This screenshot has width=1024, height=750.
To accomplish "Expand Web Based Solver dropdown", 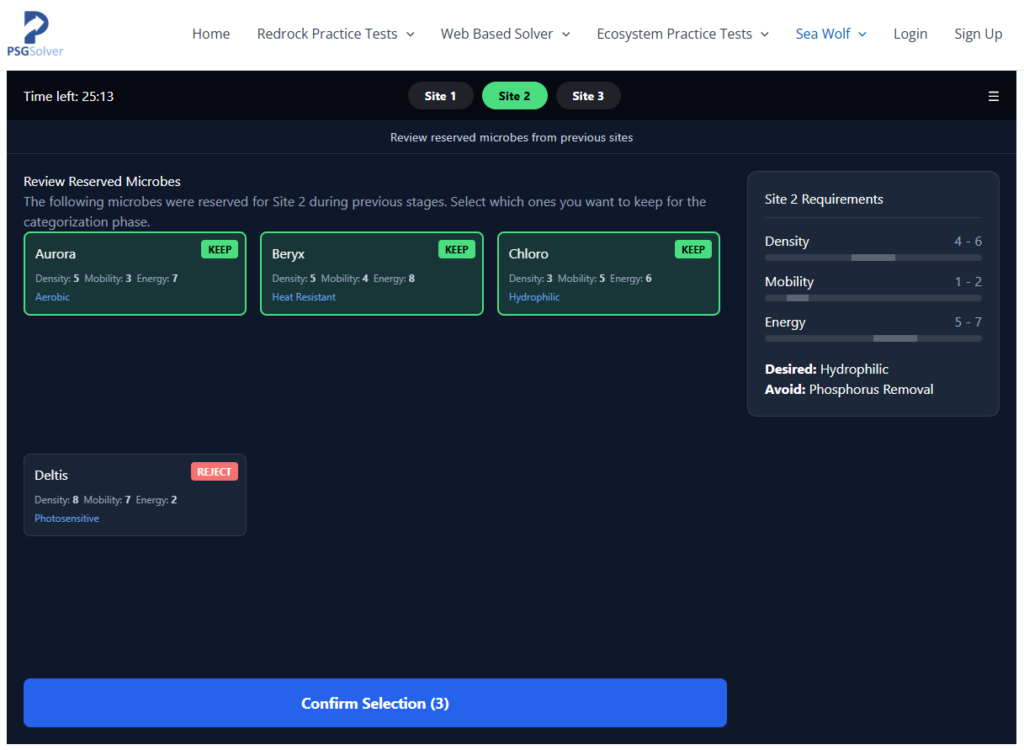I will point(505,34).
